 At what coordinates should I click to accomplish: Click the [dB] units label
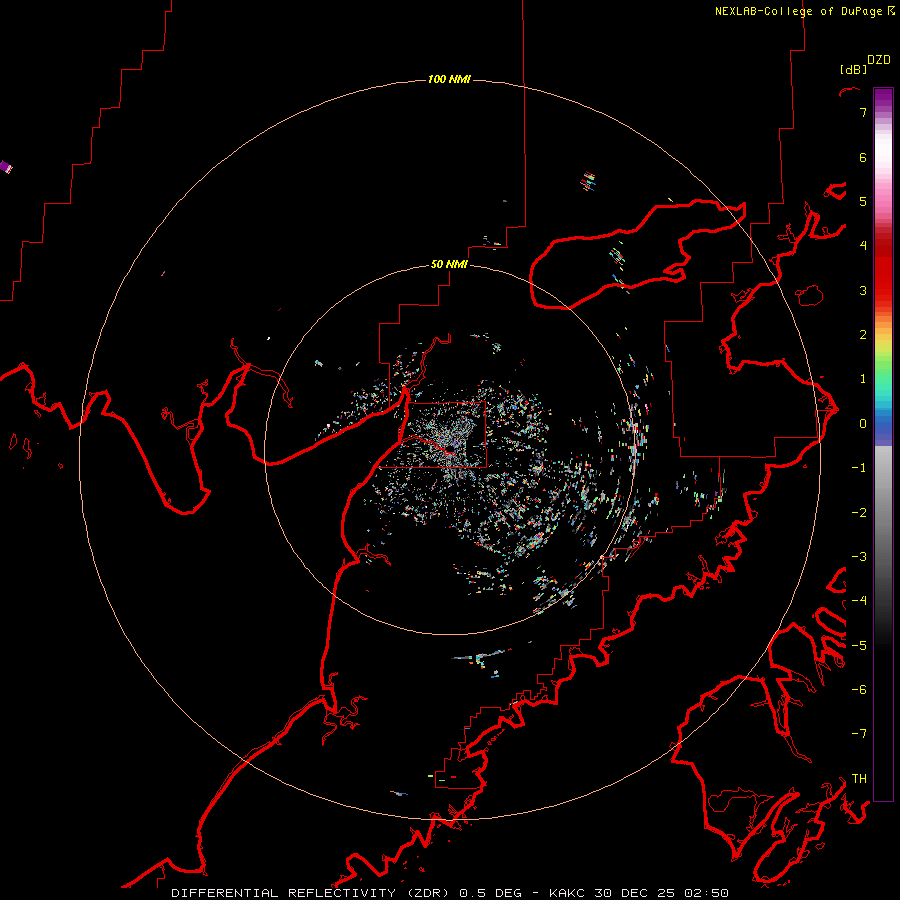coord(854,69)
